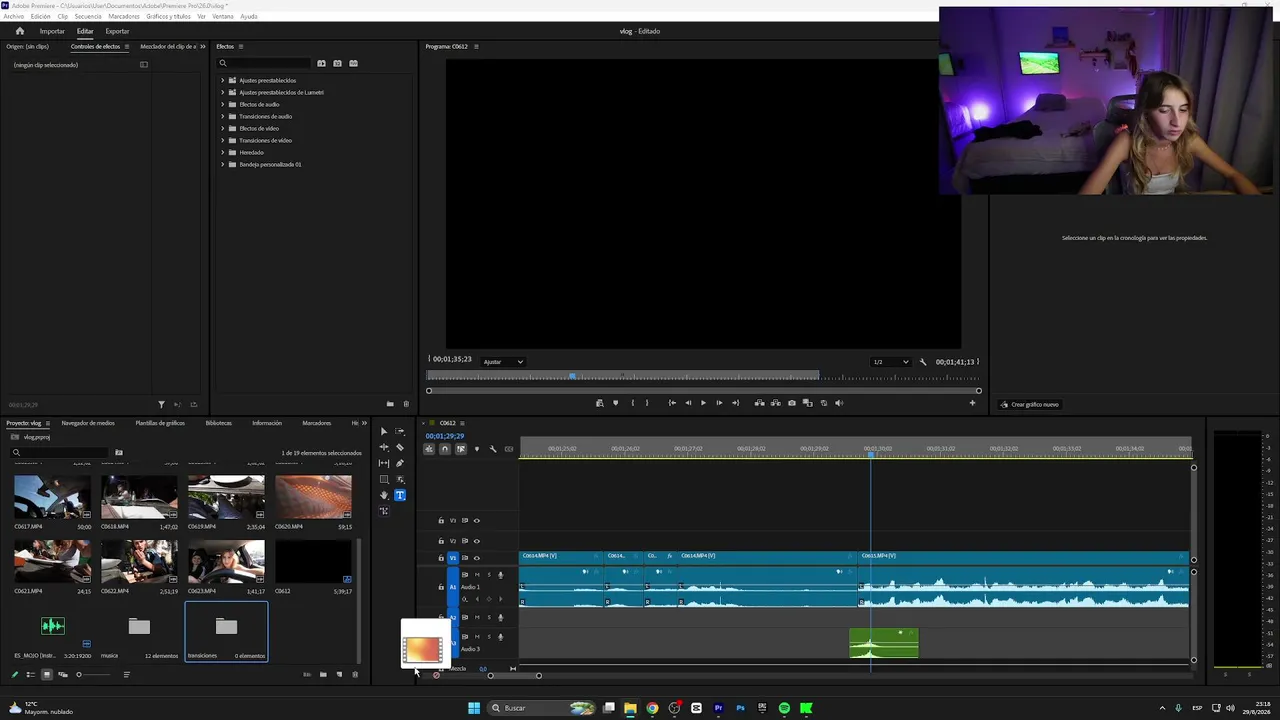Toggle the V3 track lock
Viewport: 1280px width, 720px height.
click(x=441, y=520)
